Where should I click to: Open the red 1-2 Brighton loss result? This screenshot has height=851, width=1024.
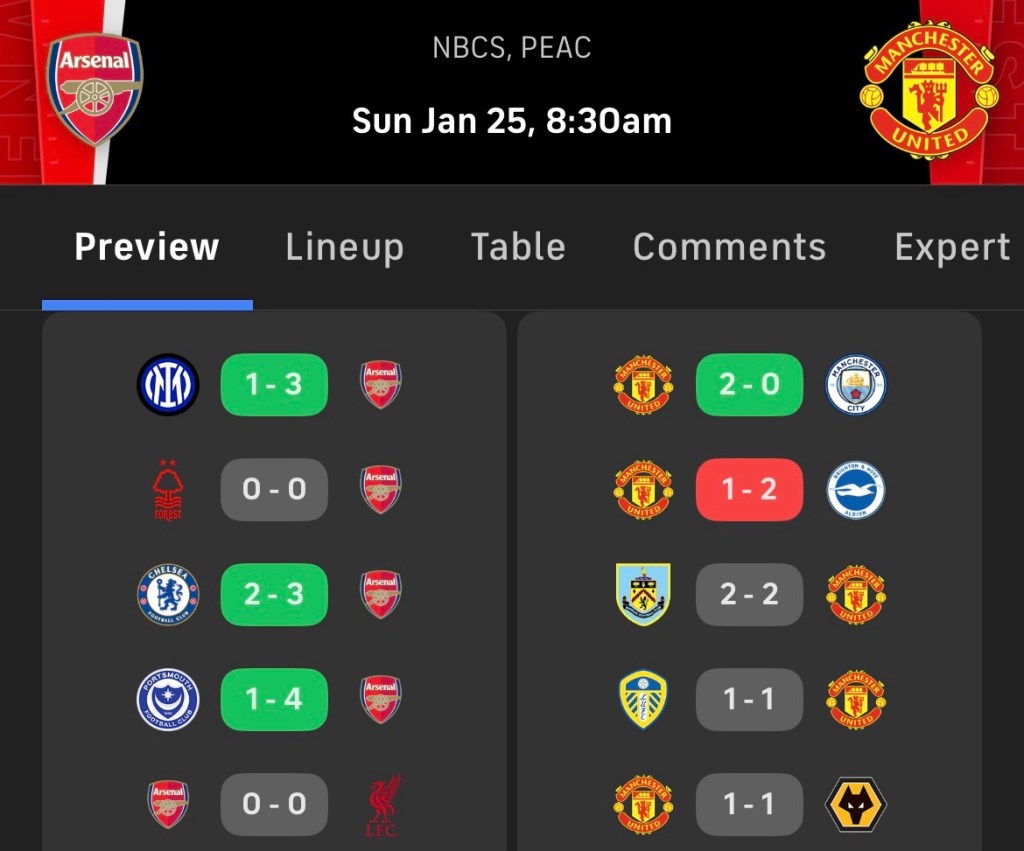(749, 490)
